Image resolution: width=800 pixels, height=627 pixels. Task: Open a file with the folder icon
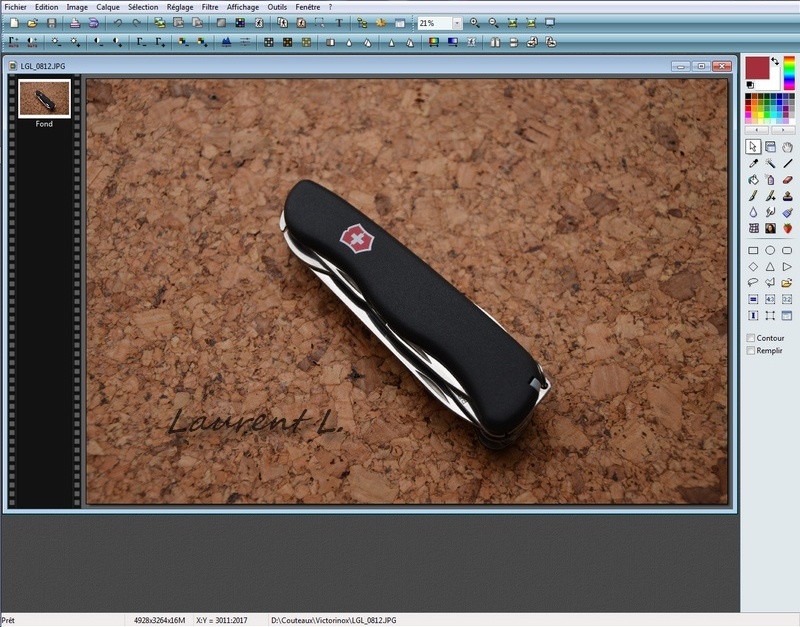(33, 23)
